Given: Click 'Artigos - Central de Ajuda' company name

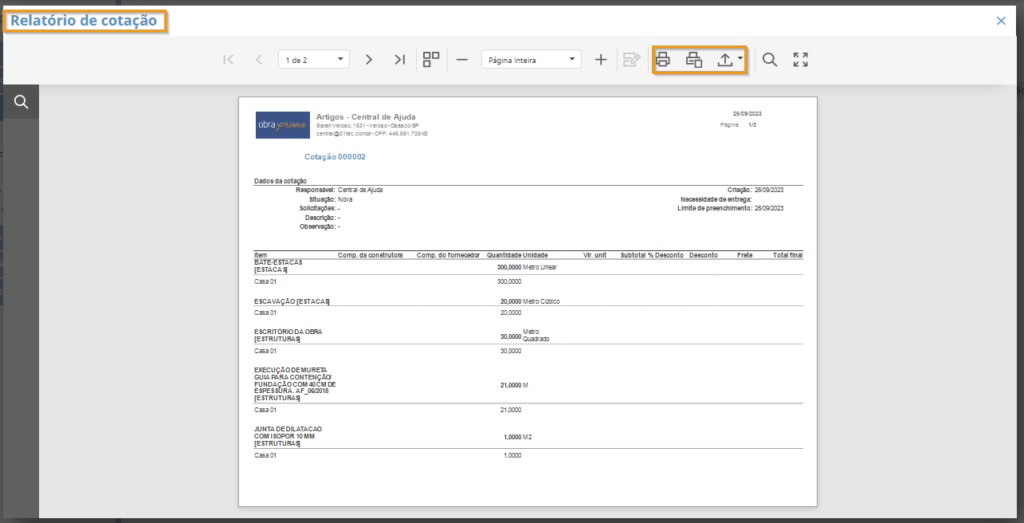Looking at the screenshot, I should point(366,117).
